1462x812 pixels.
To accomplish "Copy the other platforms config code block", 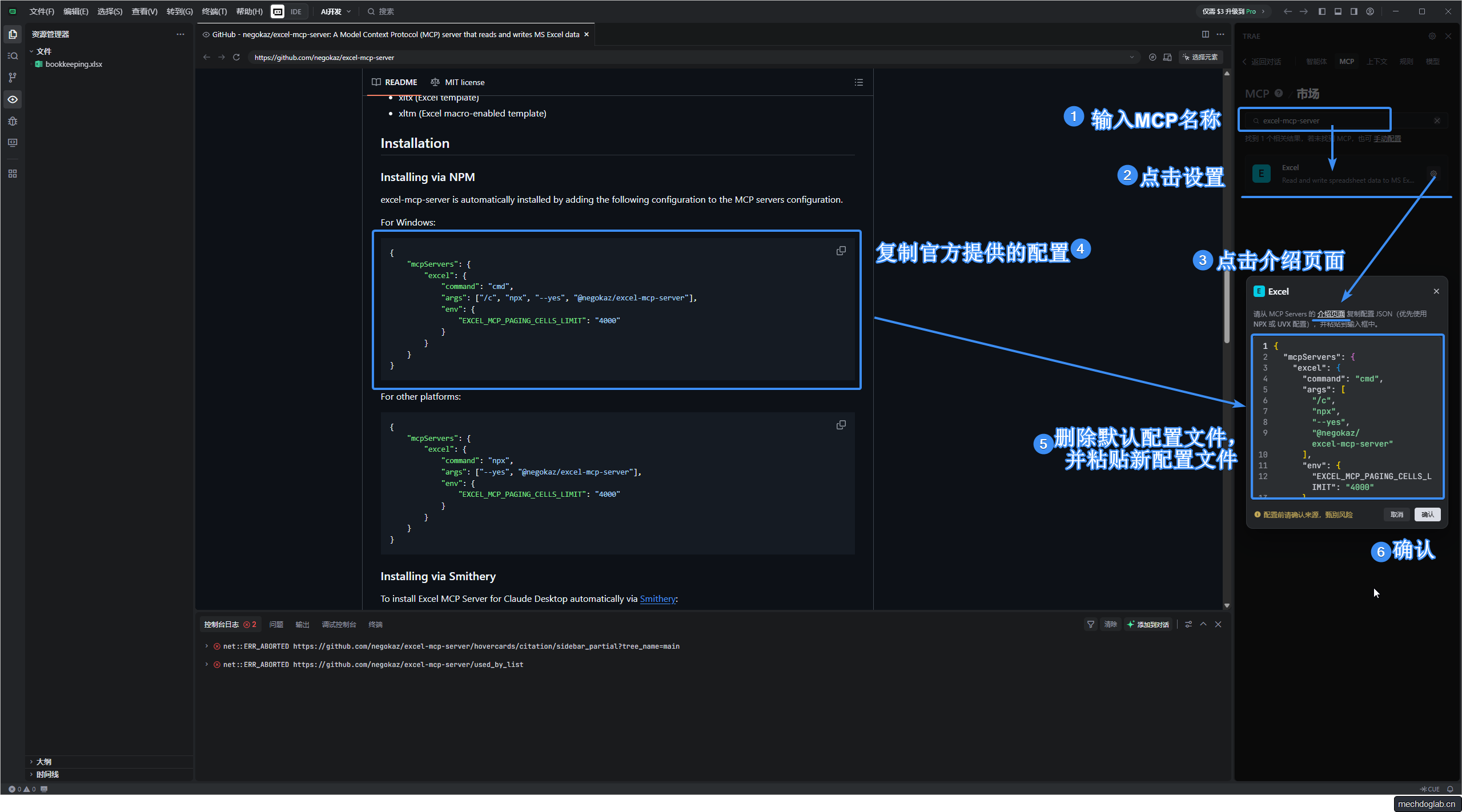I will click(841, 425).
